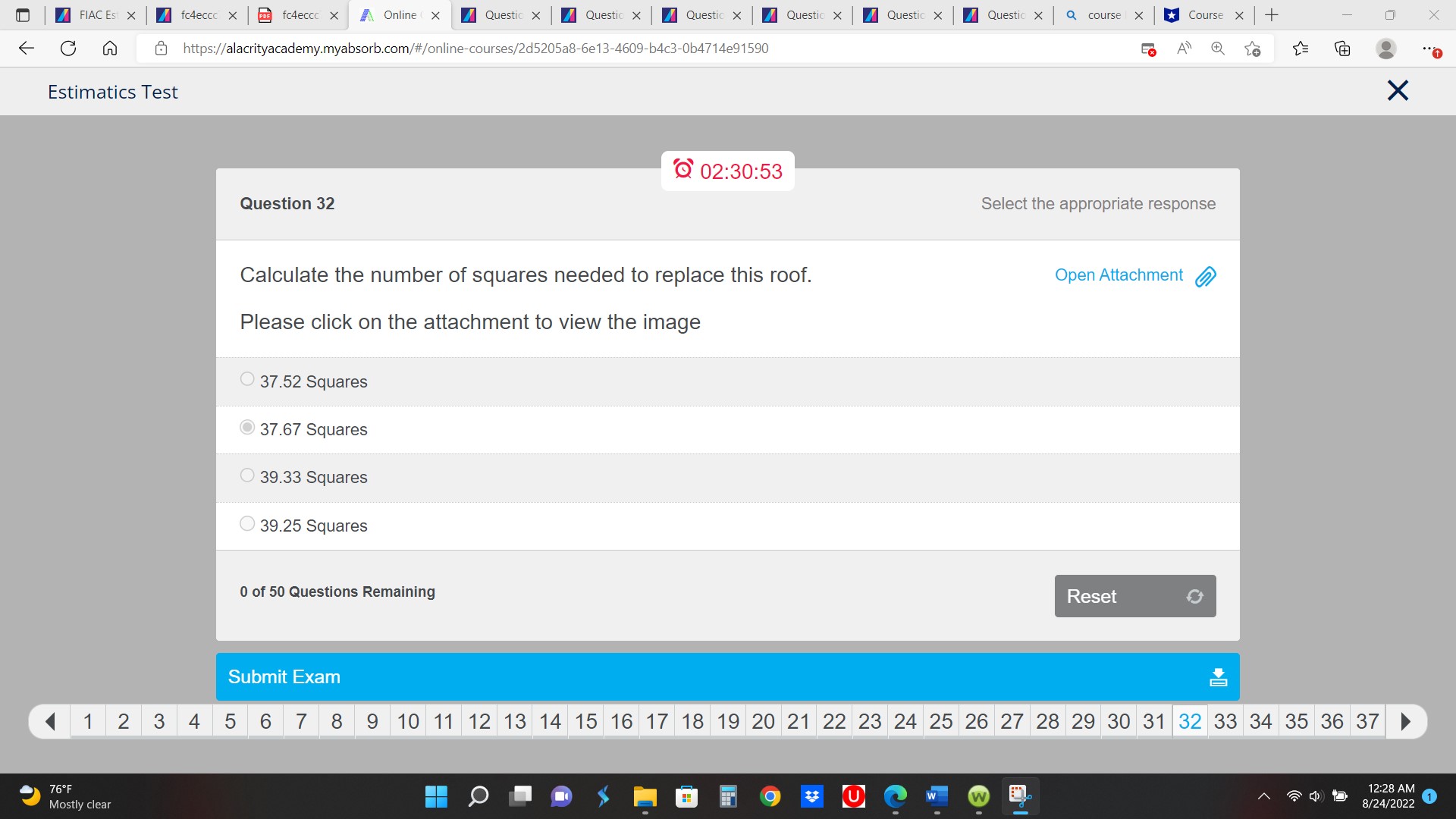1456x819 pixels.
Task: Reset the exam answers
Action: tap(1134, 596)
